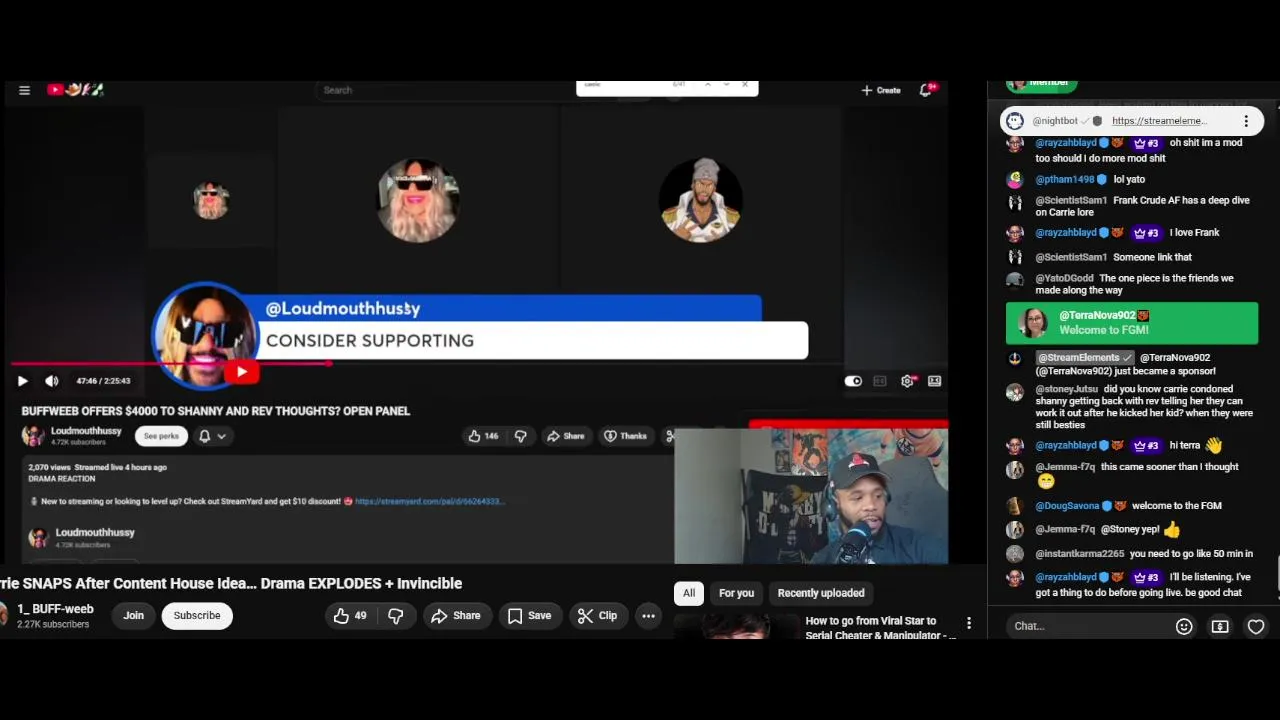Click the Join button
Screen dimensions: 1280x720
(134, 616)
